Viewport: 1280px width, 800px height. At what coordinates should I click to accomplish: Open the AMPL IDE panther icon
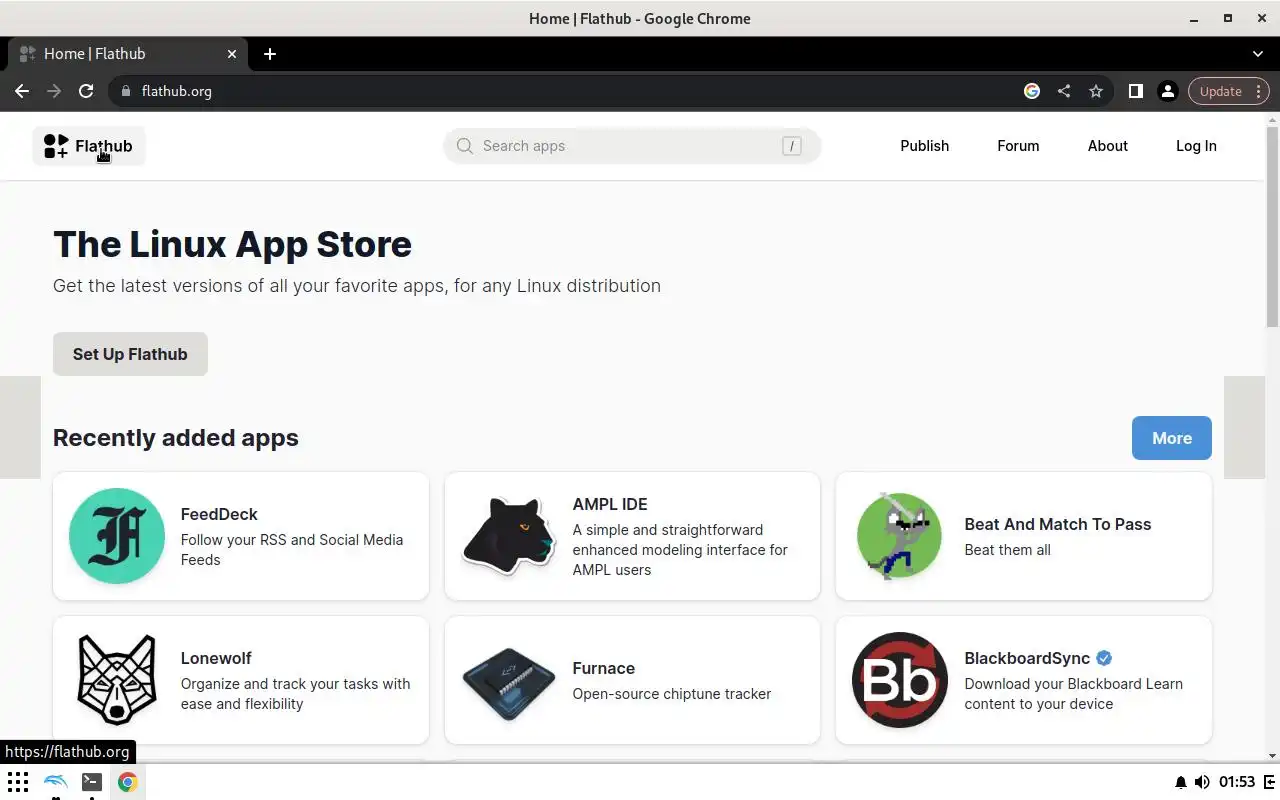pos(509,536)
